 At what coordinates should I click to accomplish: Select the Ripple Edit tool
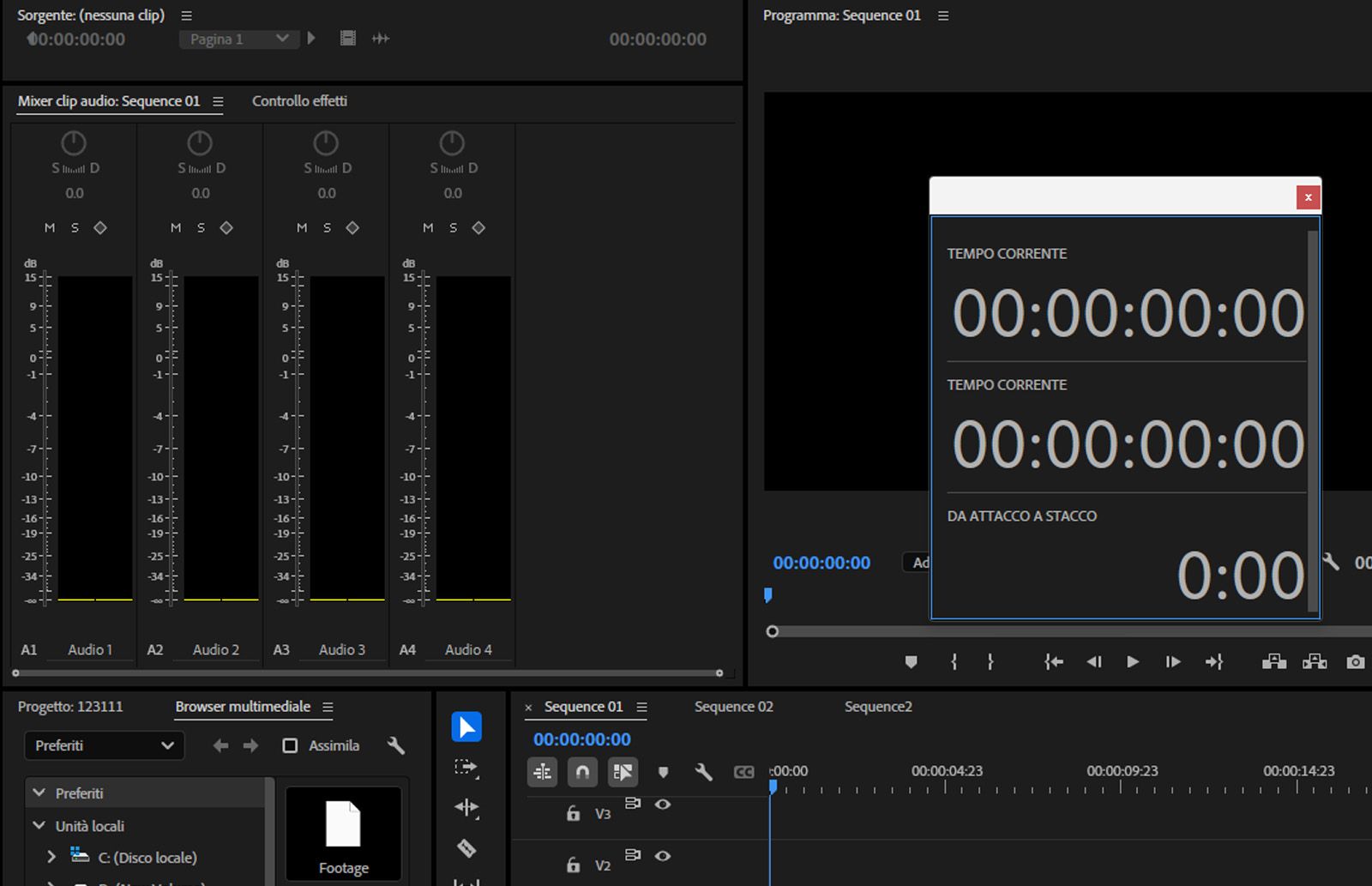pos(466,809)
